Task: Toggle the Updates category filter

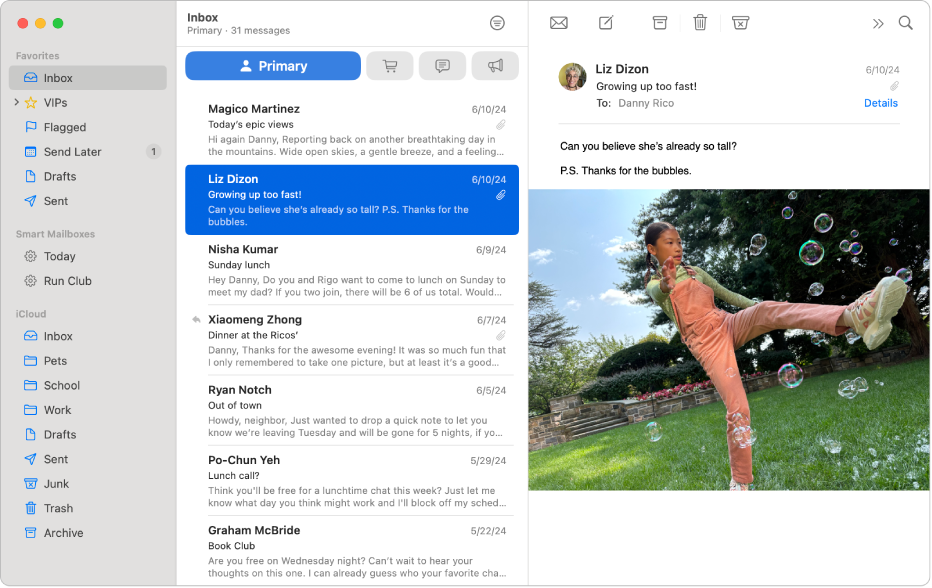Action: 442,65
